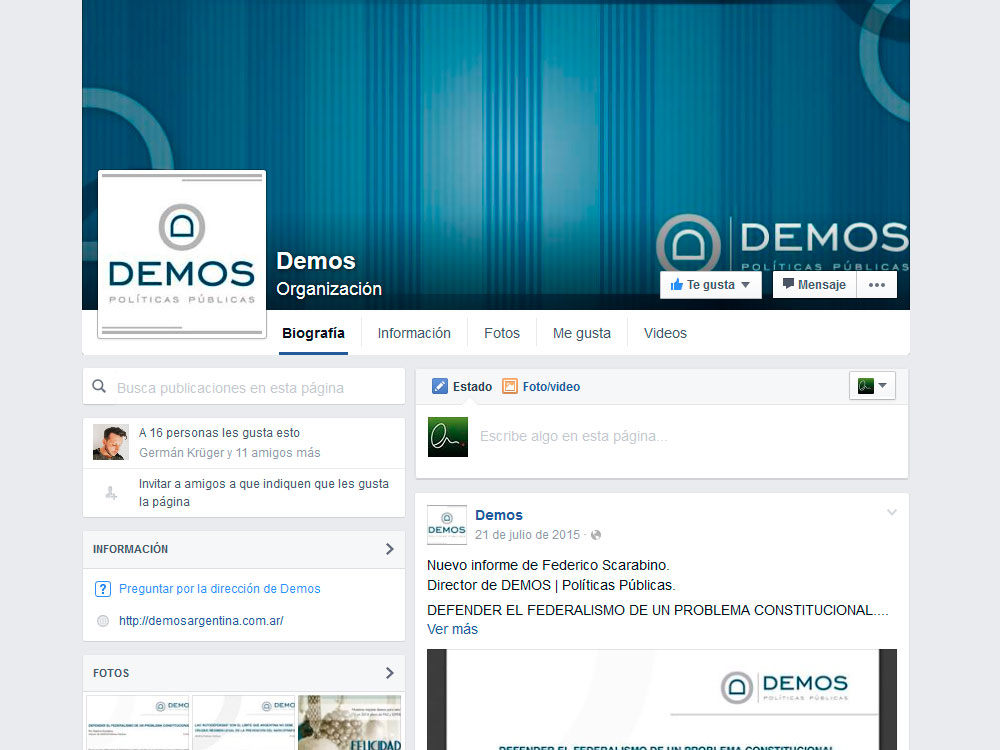Open the Te gusta like dropdown

(710, 285)
